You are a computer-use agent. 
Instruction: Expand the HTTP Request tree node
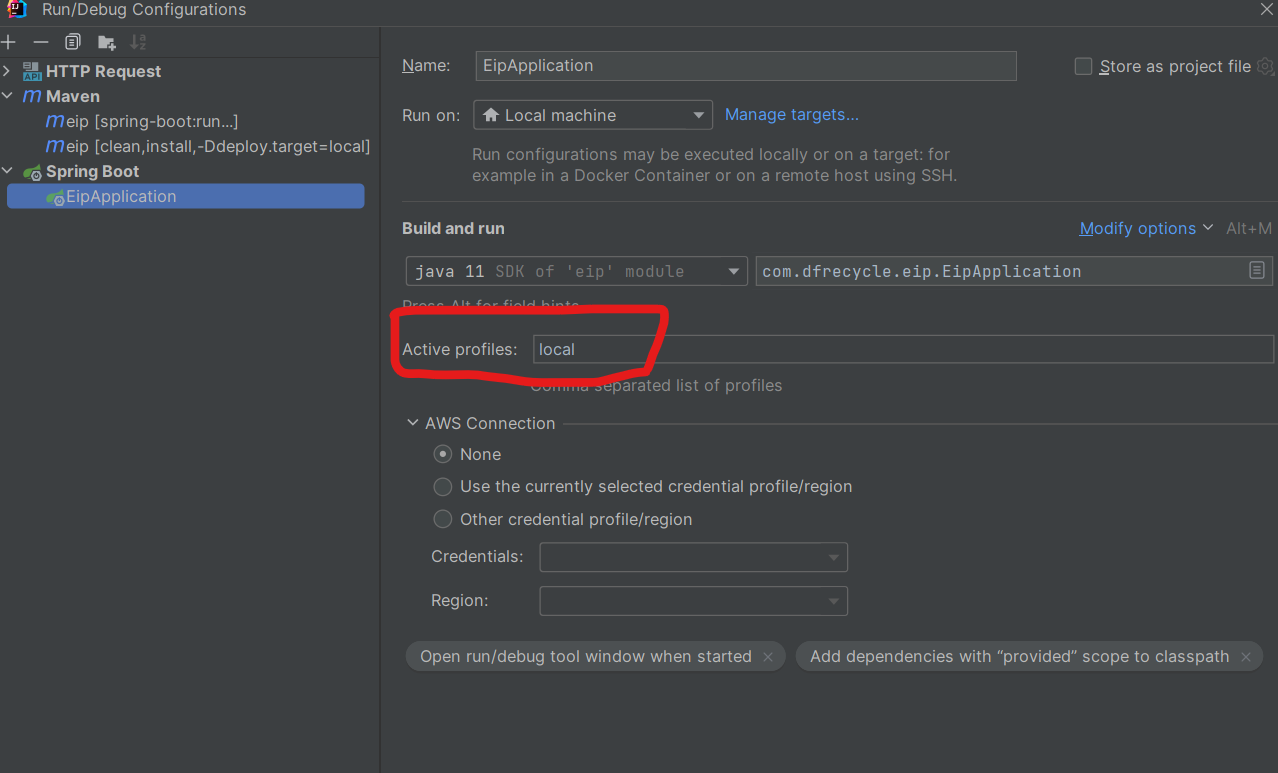click(8, 71)
